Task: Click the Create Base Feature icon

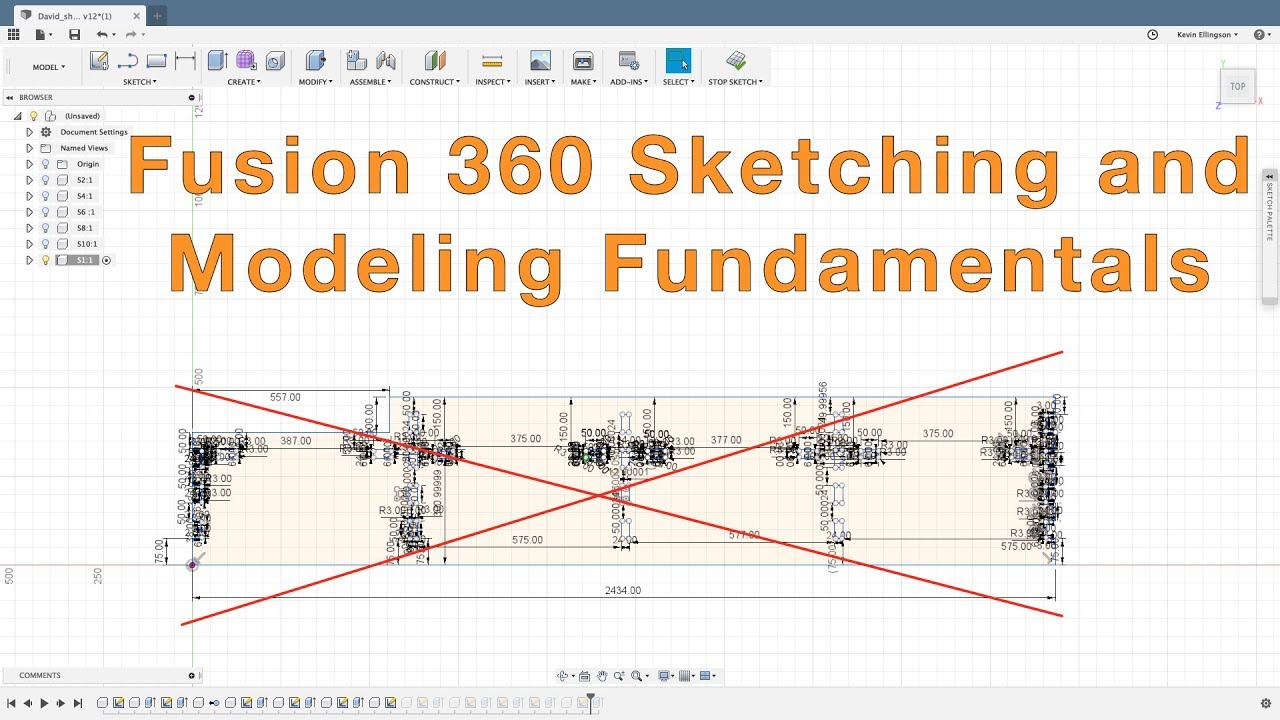Action: pos(275,61)
